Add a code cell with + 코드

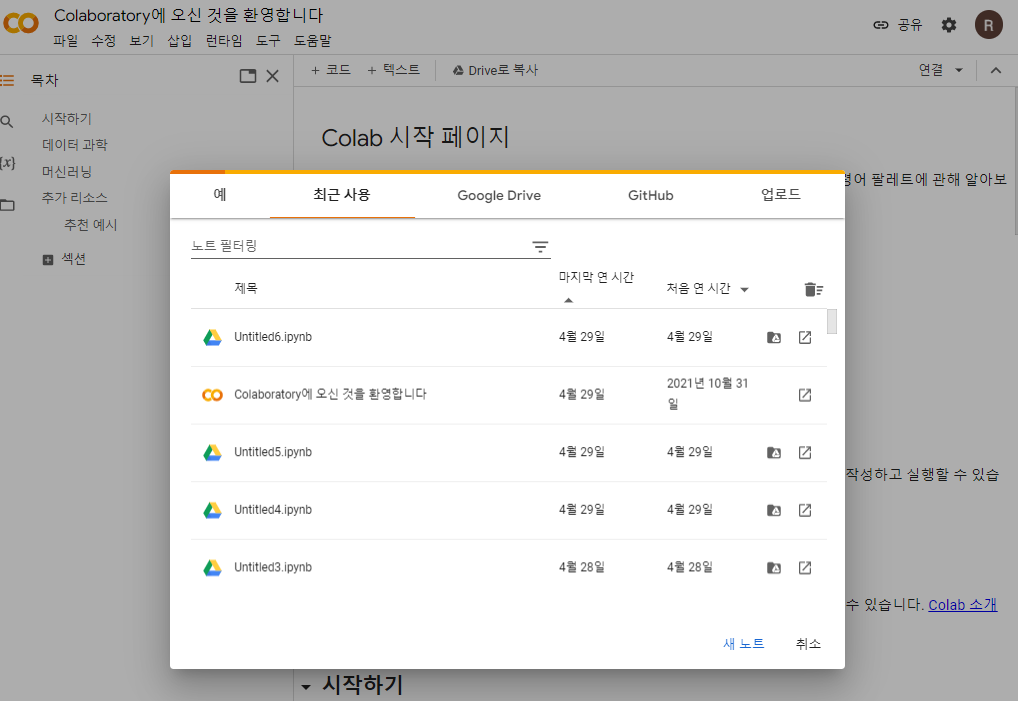click(x=330, y=70)
